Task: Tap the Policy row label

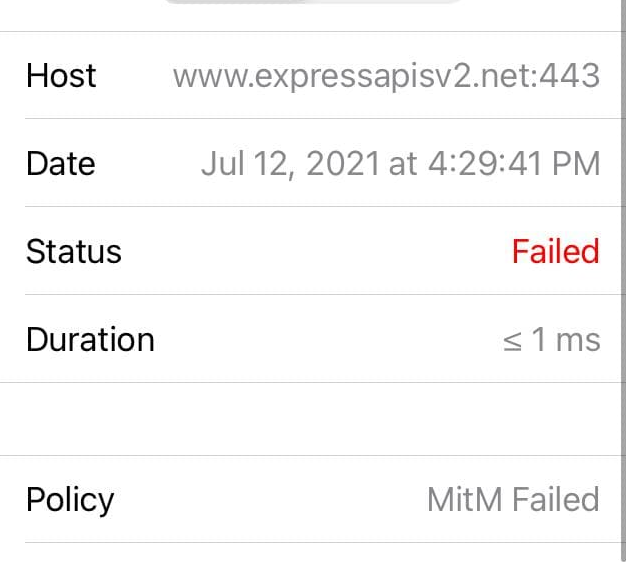Action: [70, 499]
